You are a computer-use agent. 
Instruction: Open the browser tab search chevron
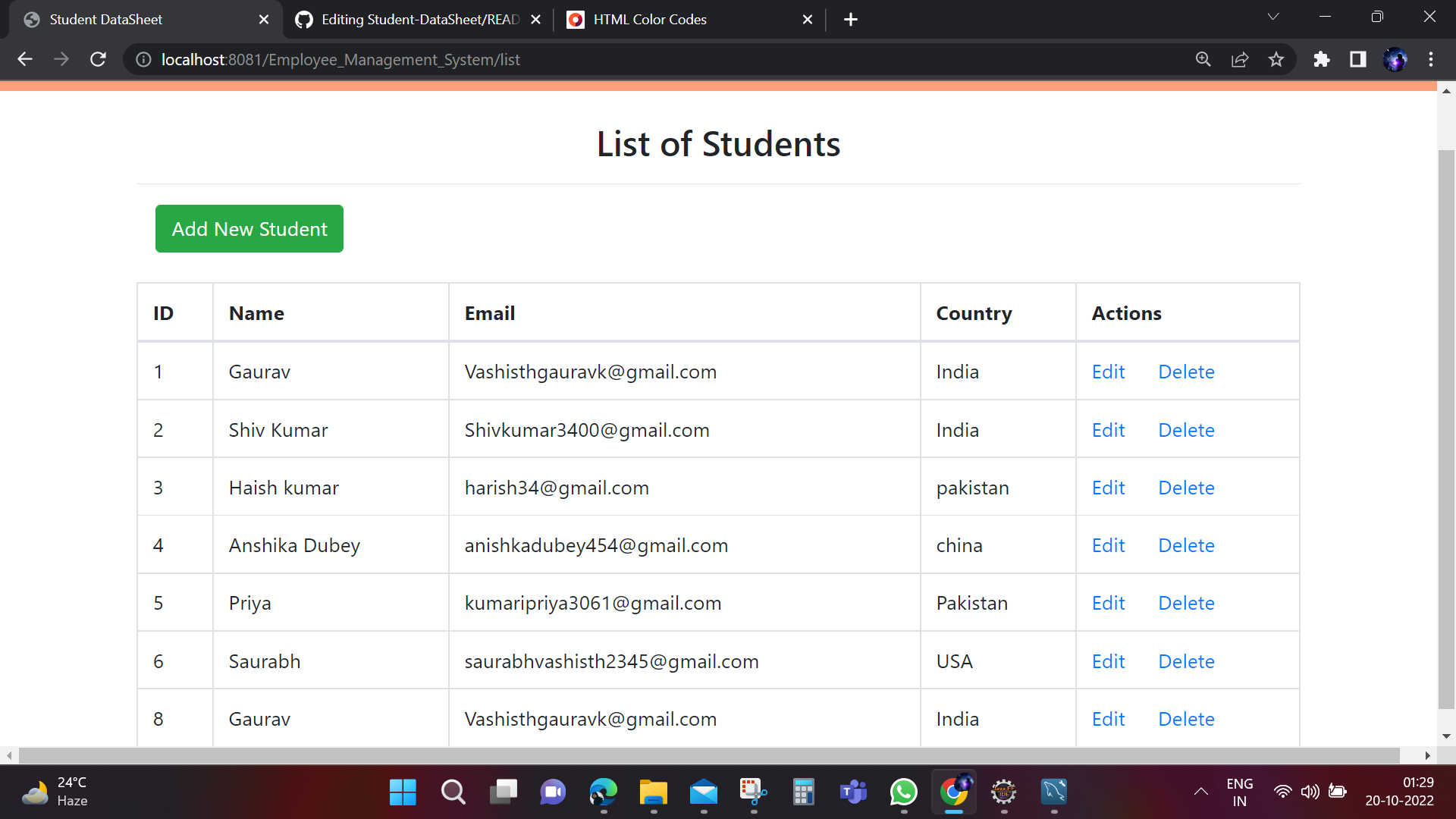[x=1273, y=16]
